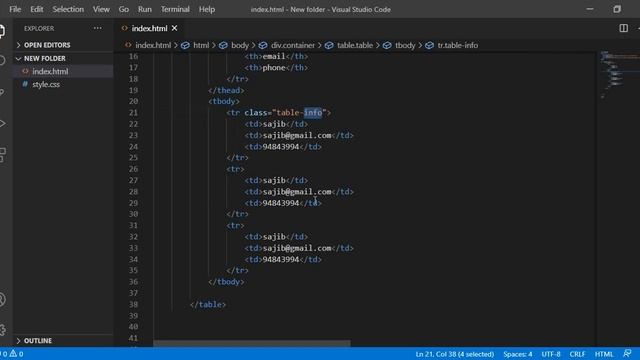640x360 pixels.
Task: Open the Terminal menu
Action: (175, 9)
